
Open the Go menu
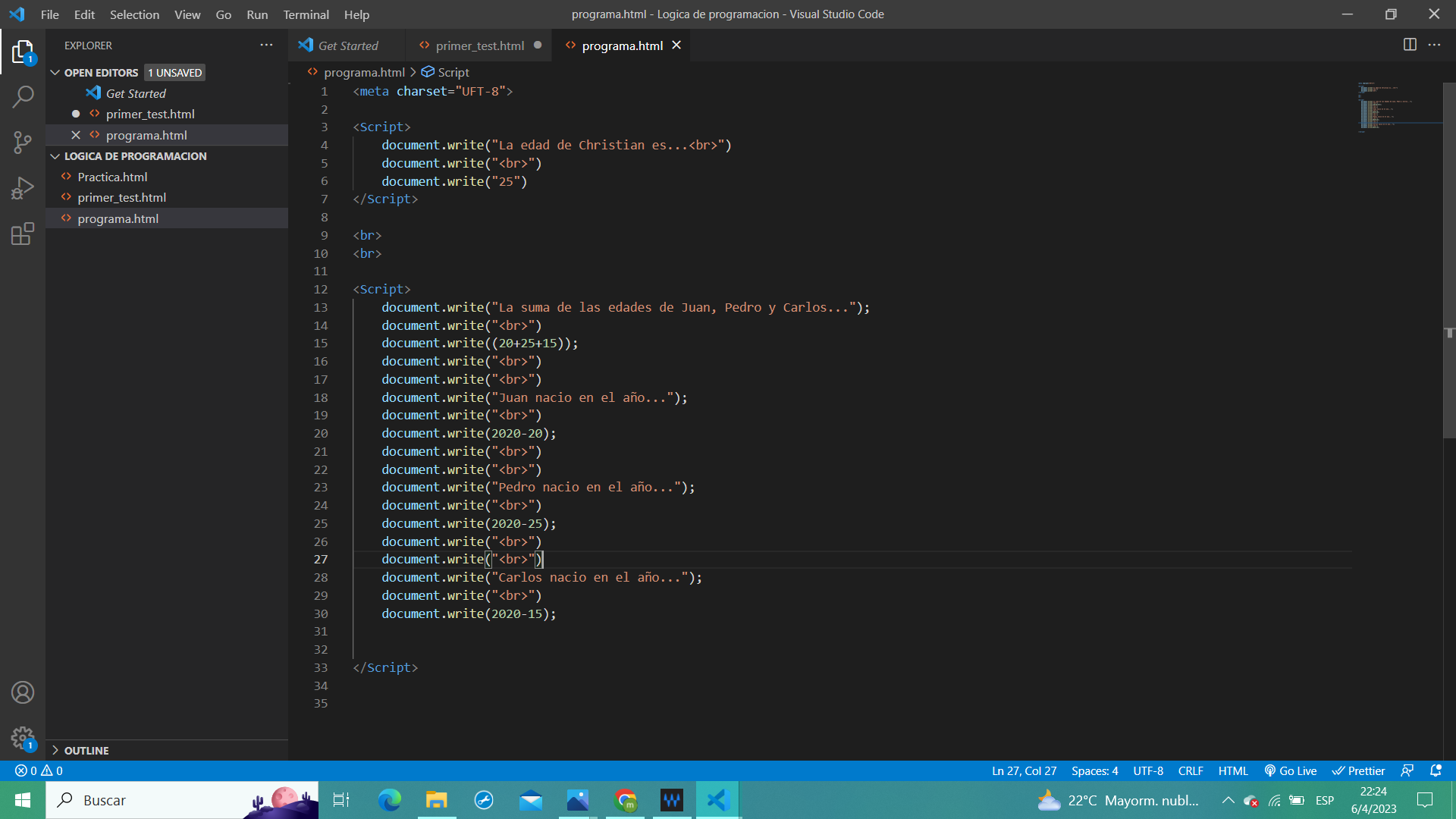pyautogui.click(x=223, y=14)
